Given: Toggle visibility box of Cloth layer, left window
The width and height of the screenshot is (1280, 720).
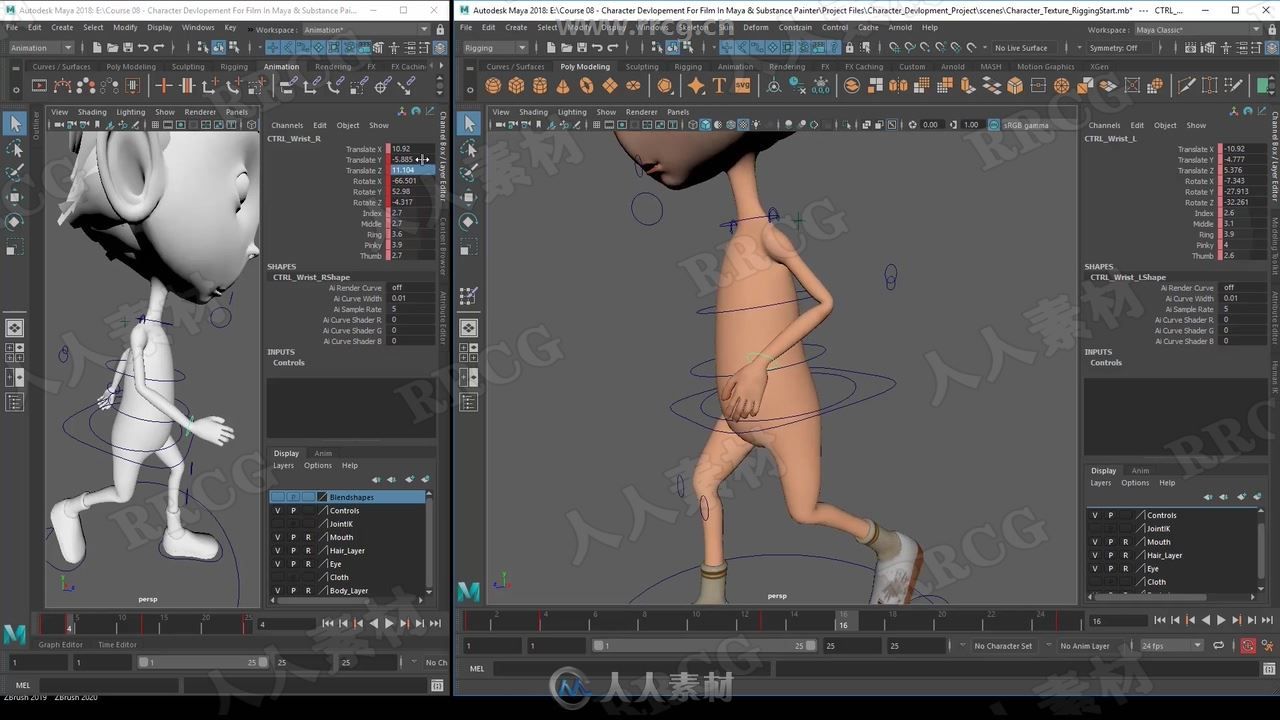Looking at the screenshot, I should 277,577.
